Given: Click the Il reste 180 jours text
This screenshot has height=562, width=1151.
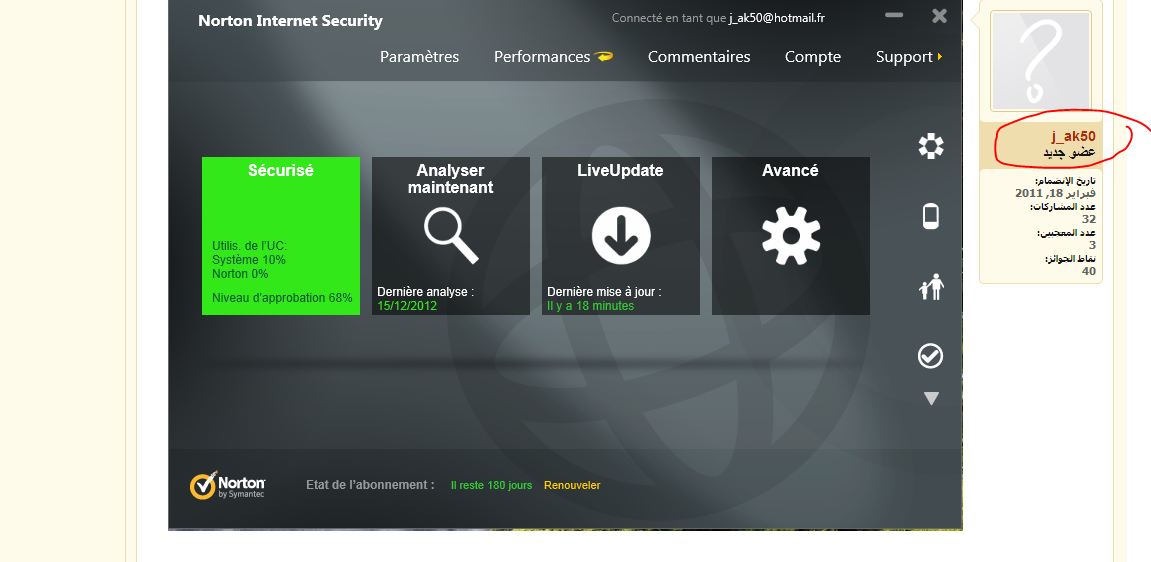Looking at the screenshot, I should click(491, 485).
